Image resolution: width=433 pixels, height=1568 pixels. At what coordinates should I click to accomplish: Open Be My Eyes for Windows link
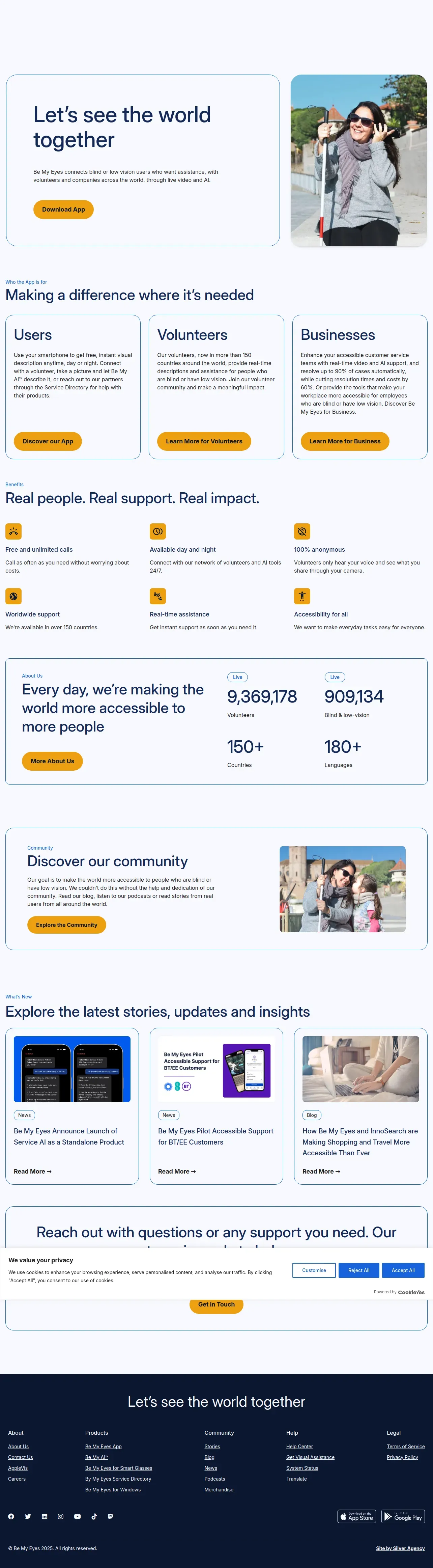click(113, 1490)
